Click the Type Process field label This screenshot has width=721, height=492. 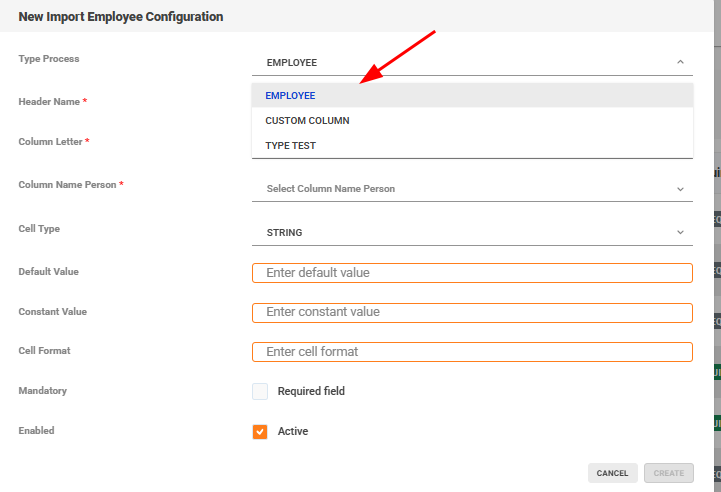coord(49,59)
